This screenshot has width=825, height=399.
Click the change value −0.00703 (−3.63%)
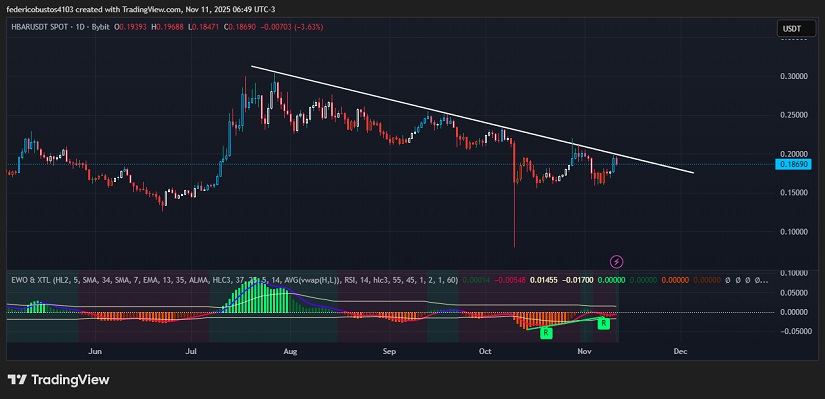(291, 27)
